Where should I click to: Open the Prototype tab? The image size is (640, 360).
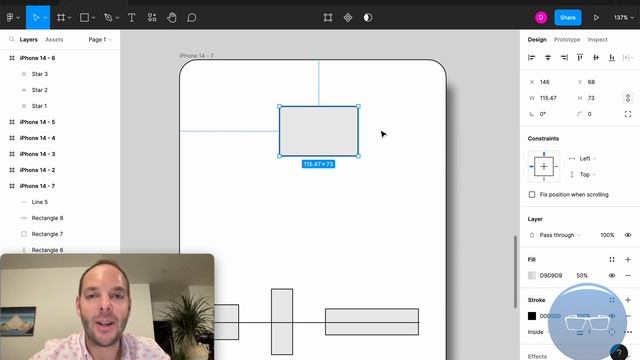567,40
